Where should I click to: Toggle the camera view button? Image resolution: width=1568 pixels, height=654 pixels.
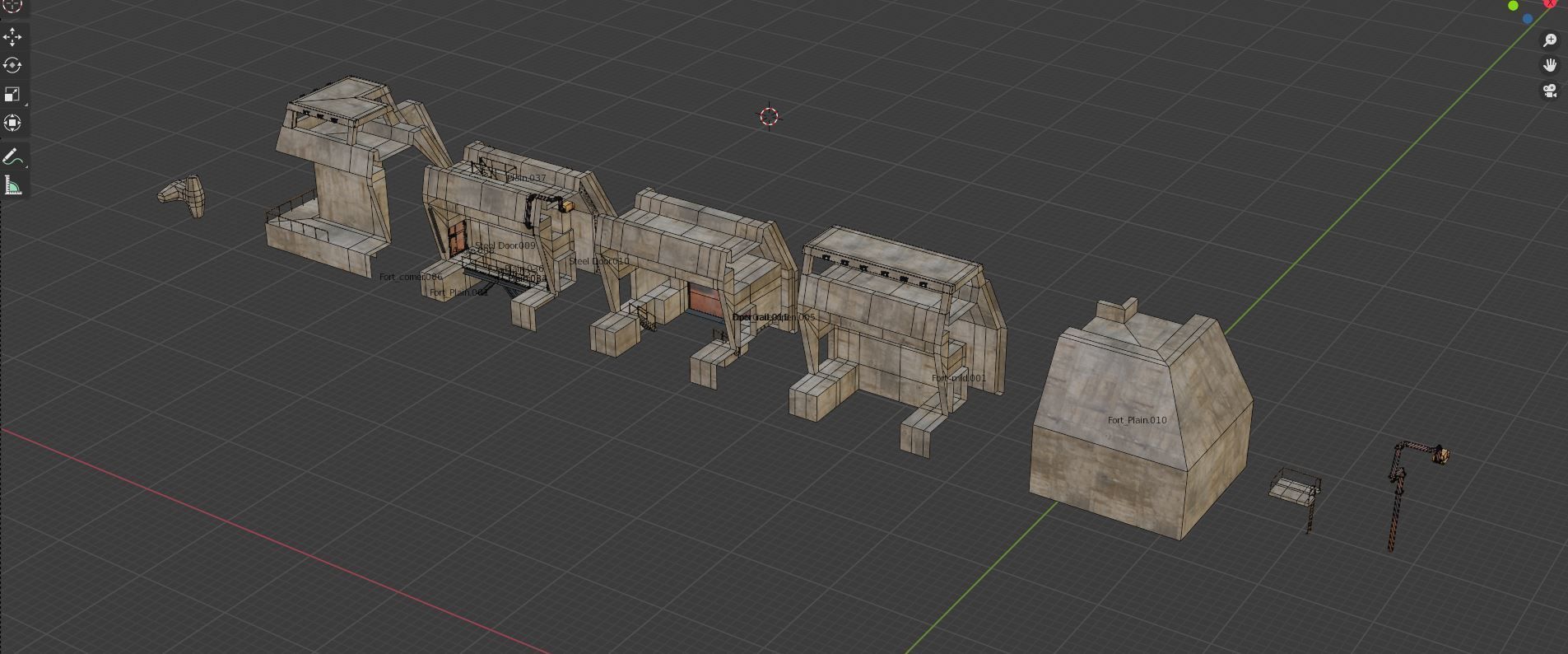click(1550, 91)
